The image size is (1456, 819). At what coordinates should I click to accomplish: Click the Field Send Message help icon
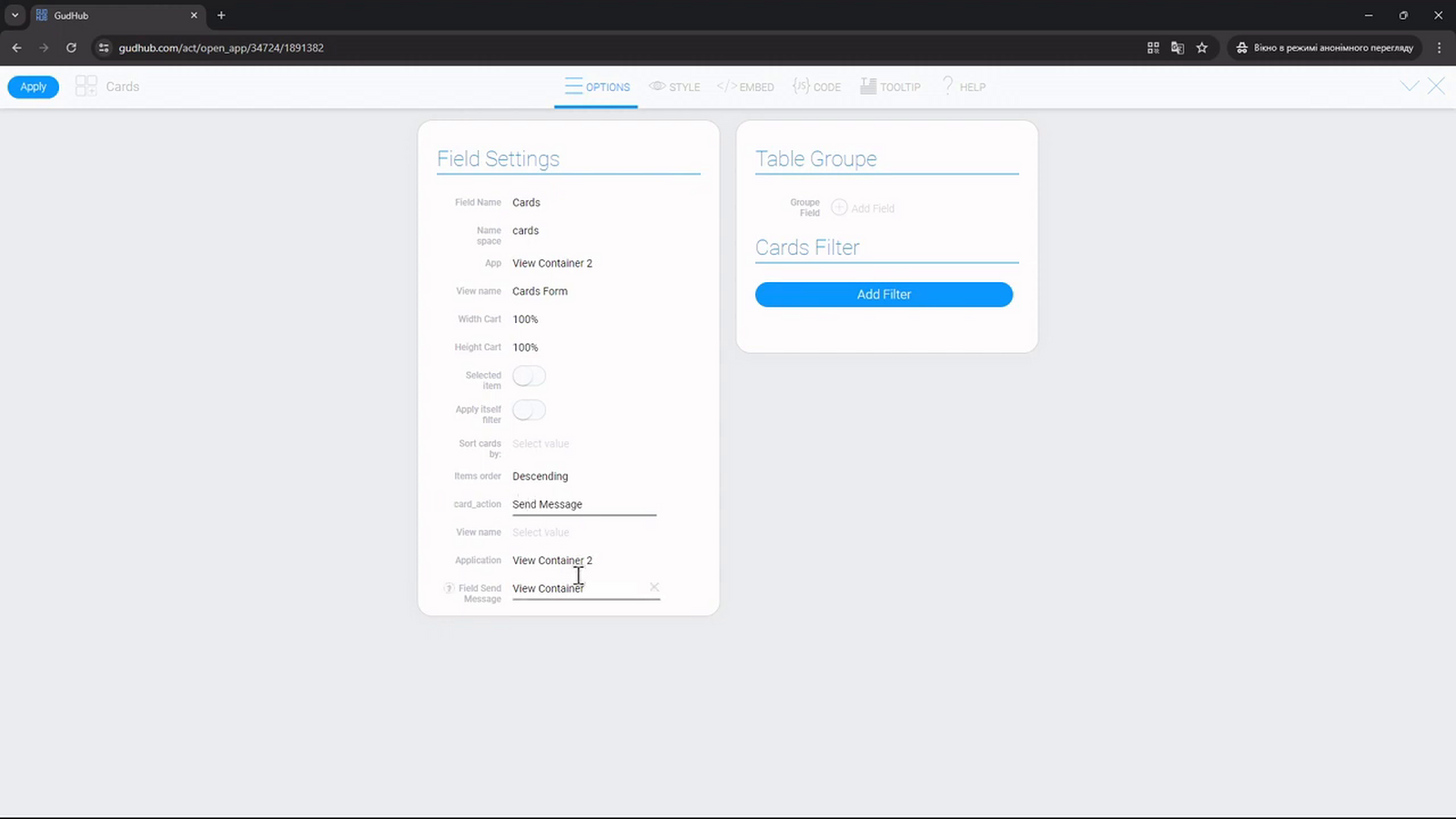449,589
